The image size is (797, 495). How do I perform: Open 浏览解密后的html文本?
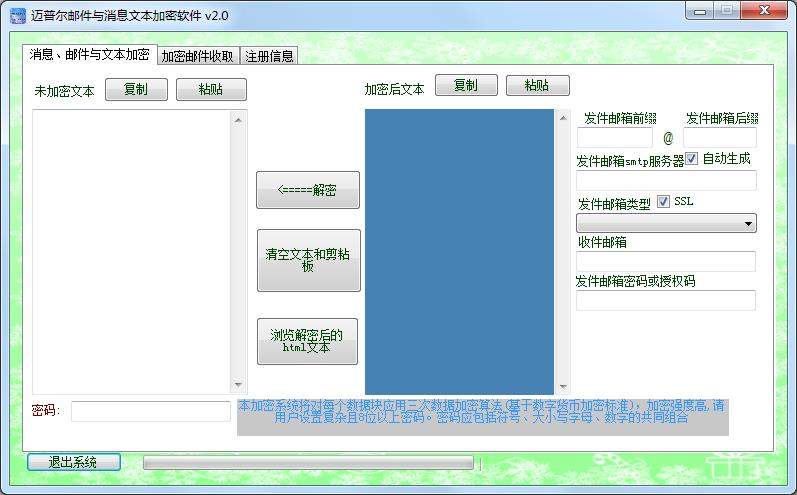click(307, 341)
